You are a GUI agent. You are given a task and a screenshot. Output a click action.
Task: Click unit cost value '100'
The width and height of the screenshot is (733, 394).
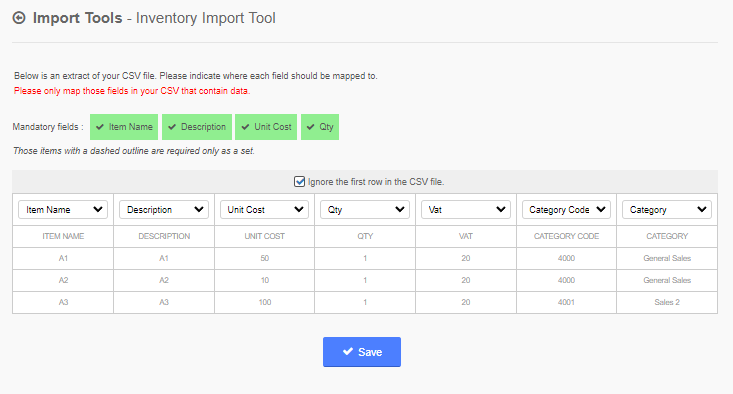[x=265, y=302]
